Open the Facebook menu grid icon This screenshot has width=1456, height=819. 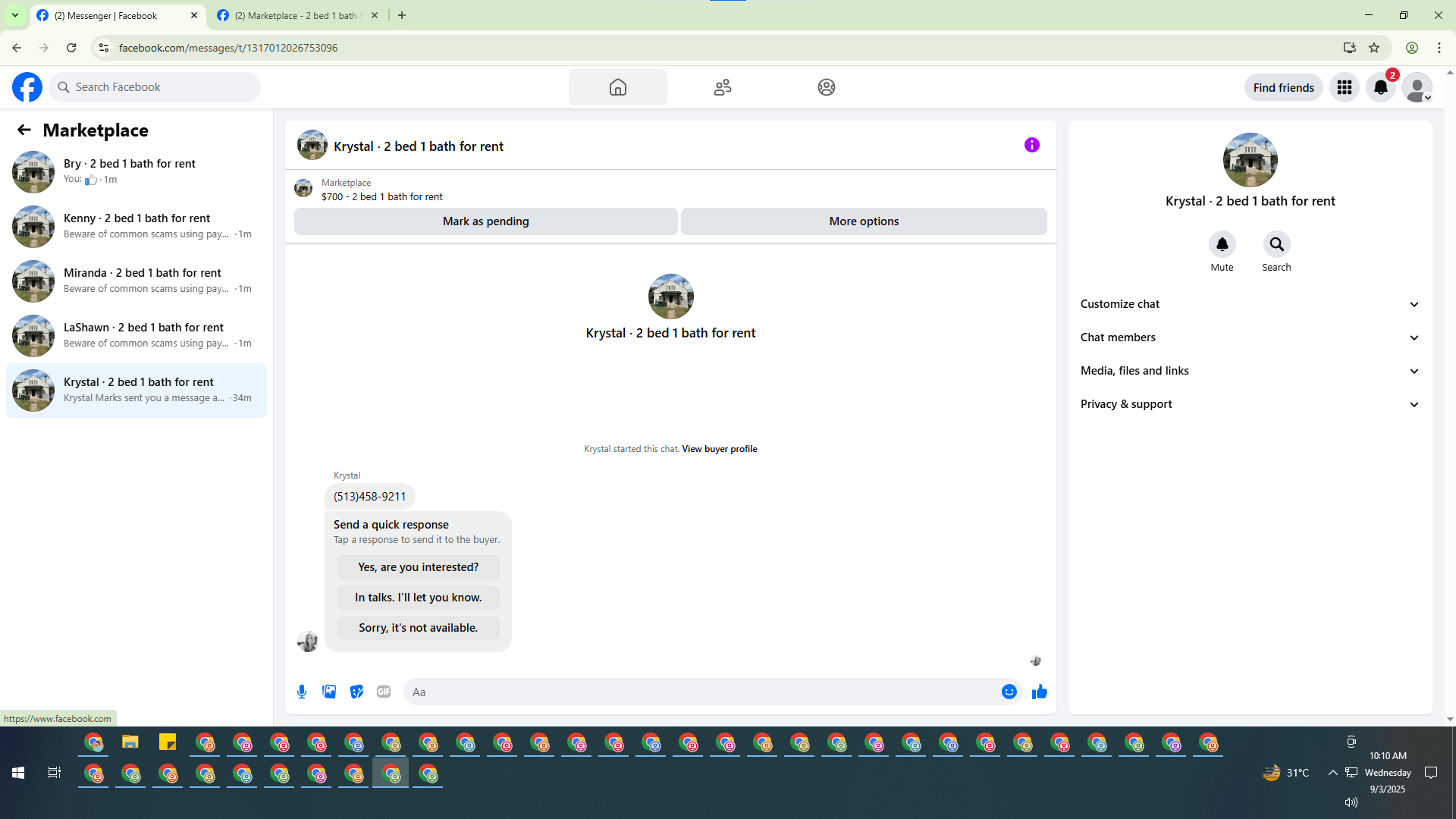(x=1345, y=87)
